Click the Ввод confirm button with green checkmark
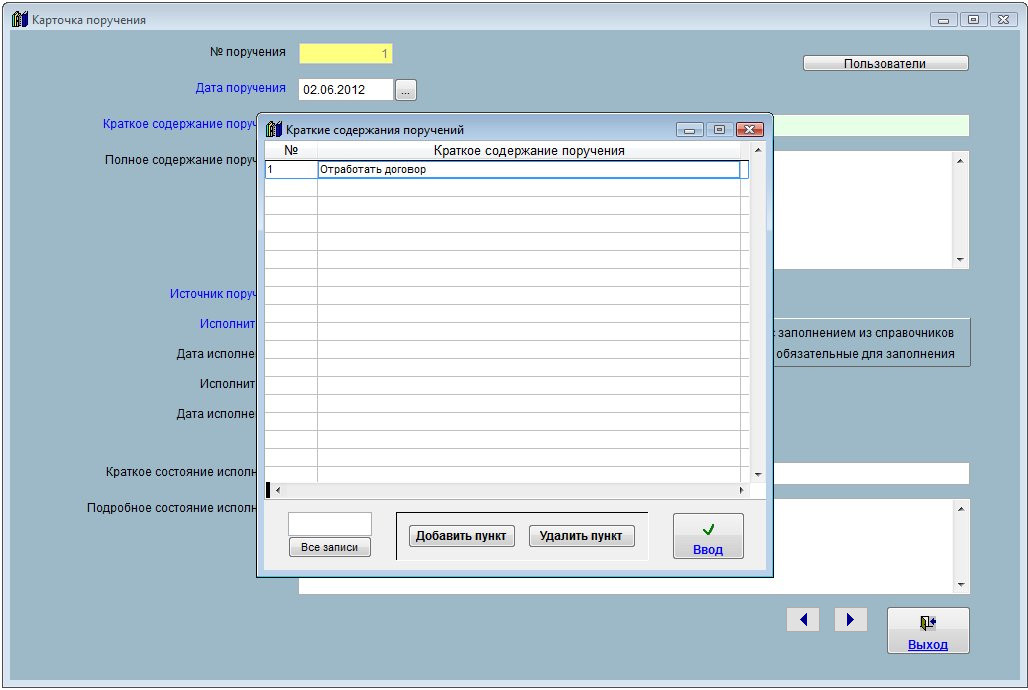 707,536
